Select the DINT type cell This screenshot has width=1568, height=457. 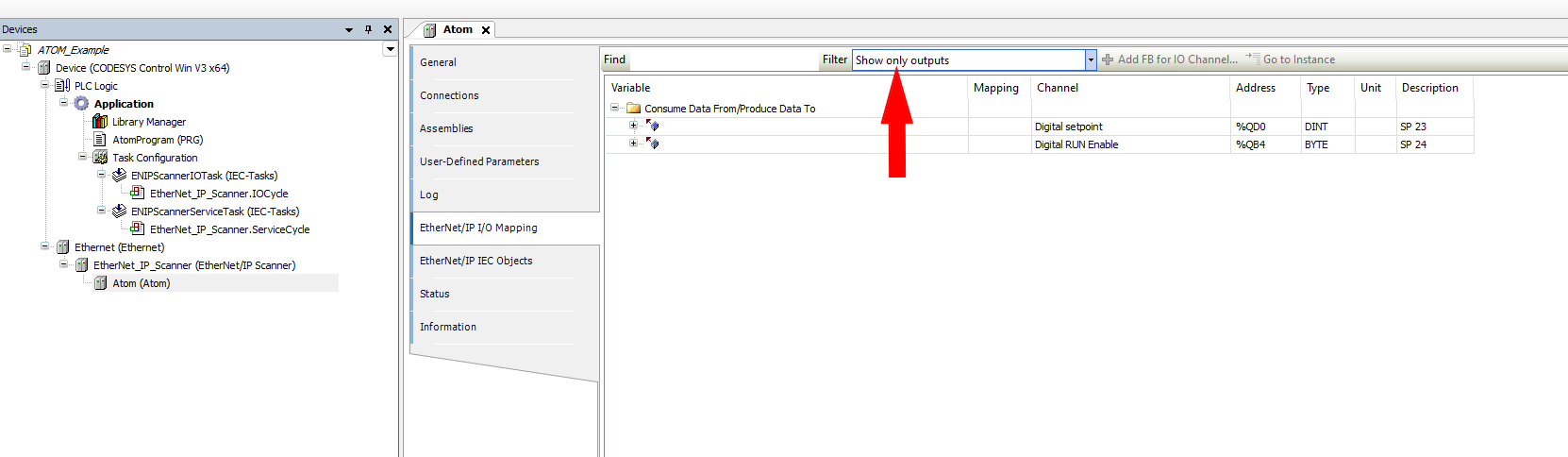click(1328, 127)
